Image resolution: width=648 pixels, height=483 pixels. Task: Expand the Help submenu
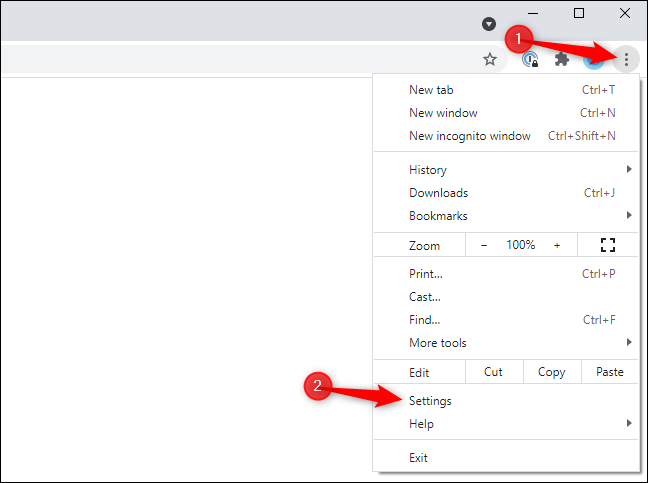pyautogui.click(x=506, y=424)
